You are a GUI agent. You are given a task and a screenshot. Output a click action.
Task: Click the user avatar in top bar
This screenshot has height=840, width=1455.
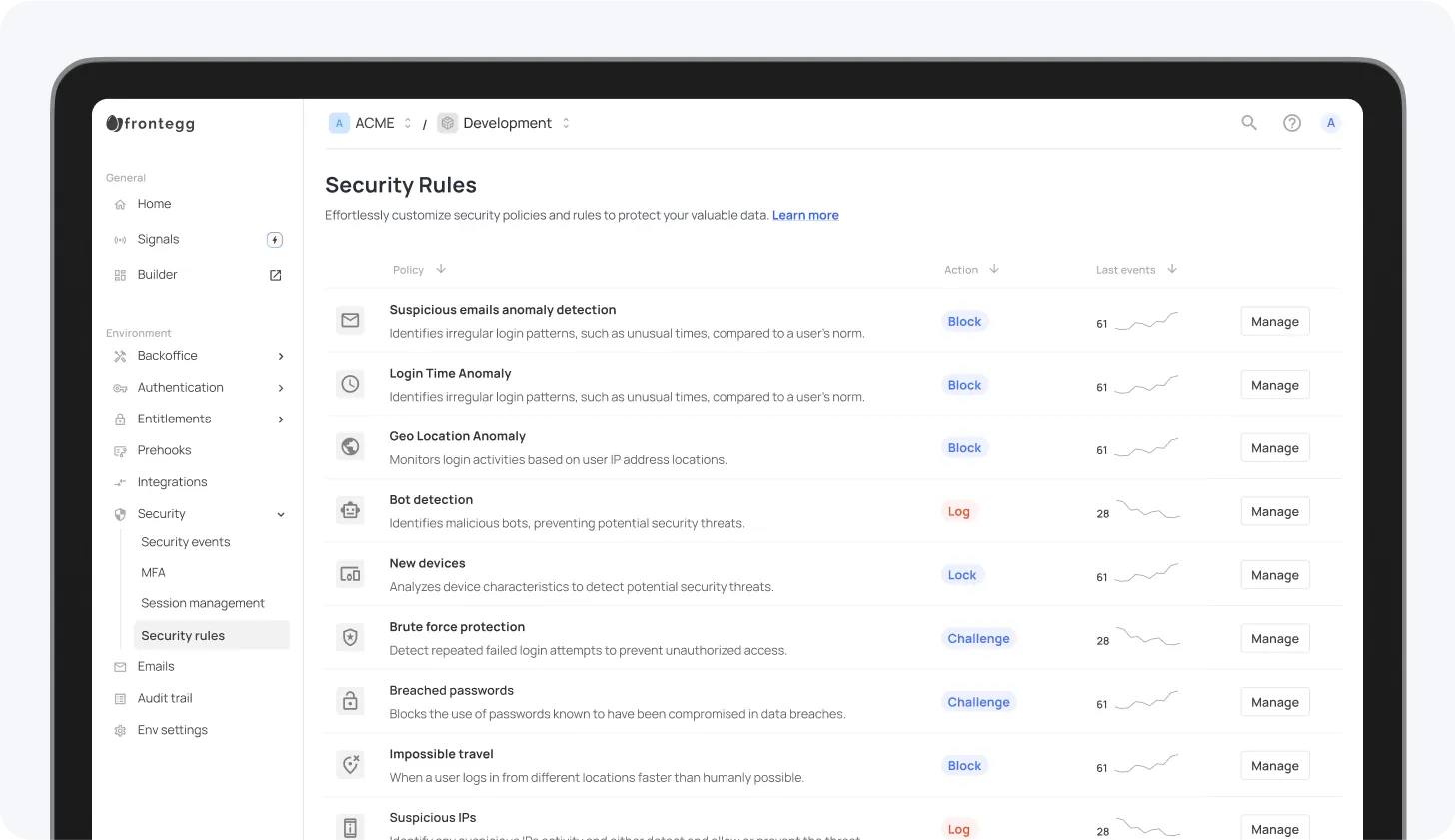pos(1330,123)
